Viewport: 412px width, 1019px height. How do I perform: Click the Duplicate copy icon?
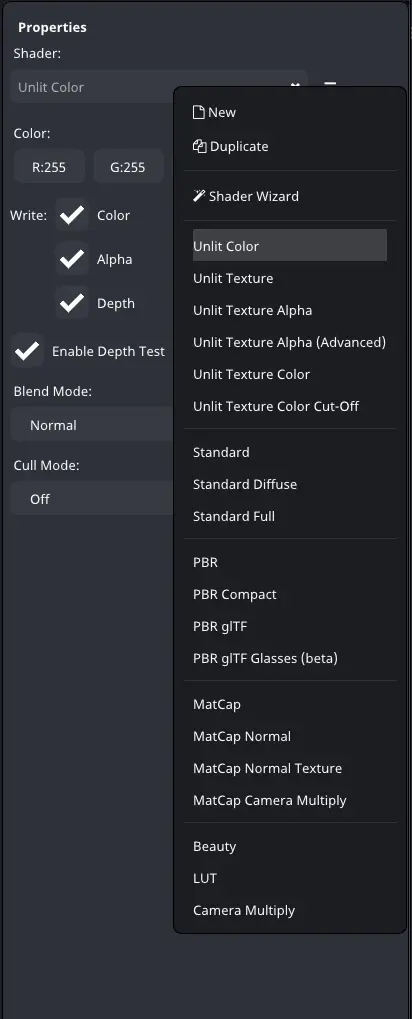click(200, 146)
